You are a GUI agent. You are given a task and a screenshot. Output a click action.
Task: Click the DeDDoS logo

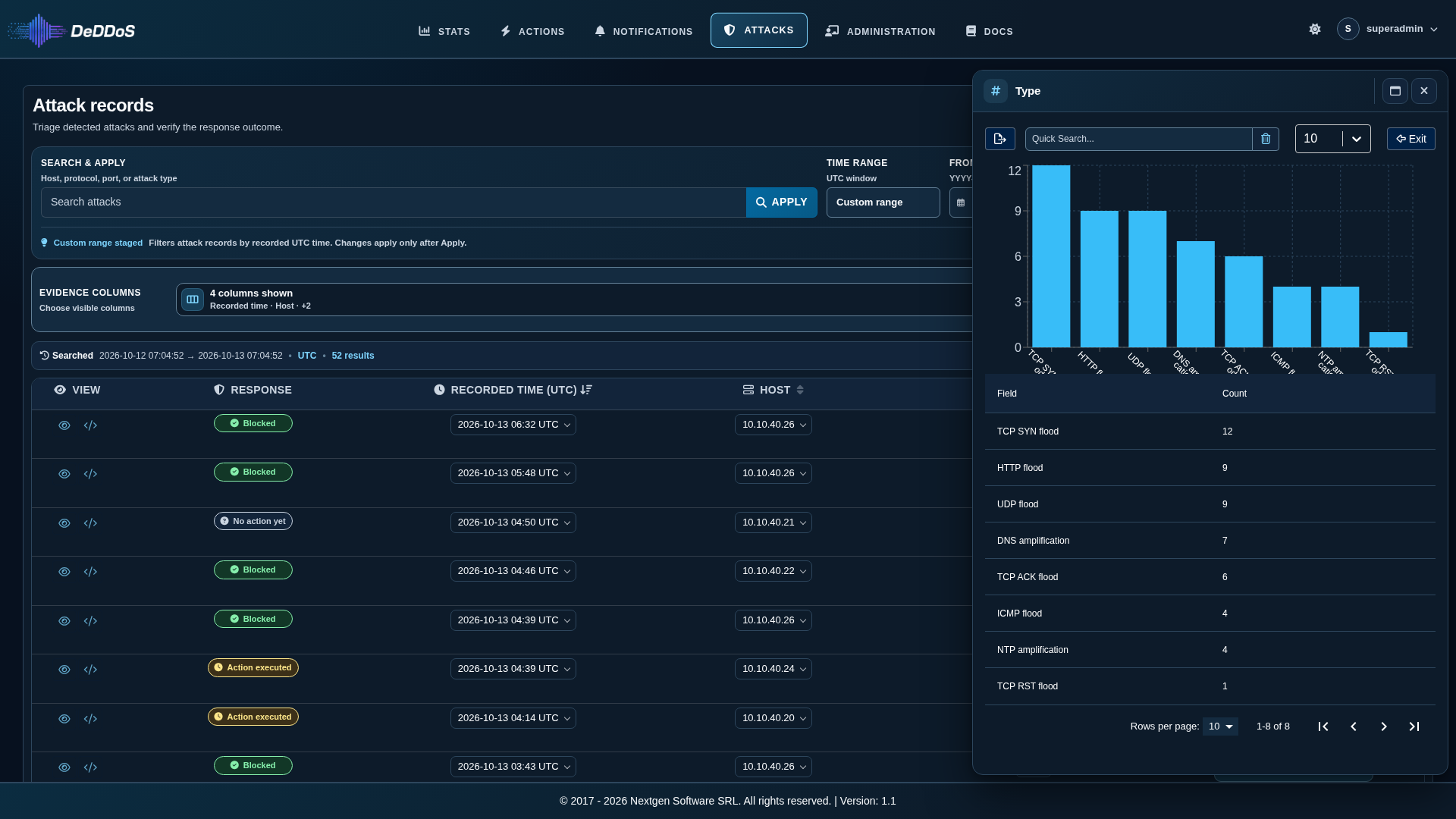(x=71, y=30)
